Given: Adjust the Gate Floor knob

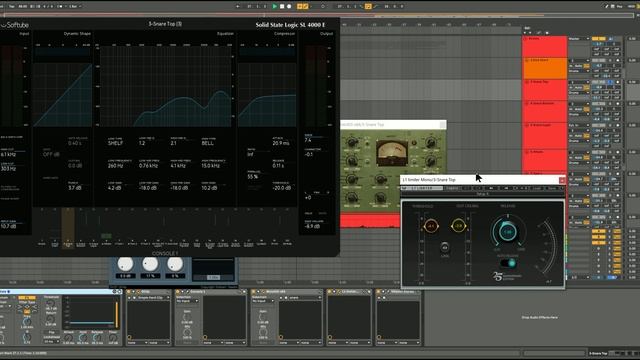Looking at the screenshot, I should point(113,338).
